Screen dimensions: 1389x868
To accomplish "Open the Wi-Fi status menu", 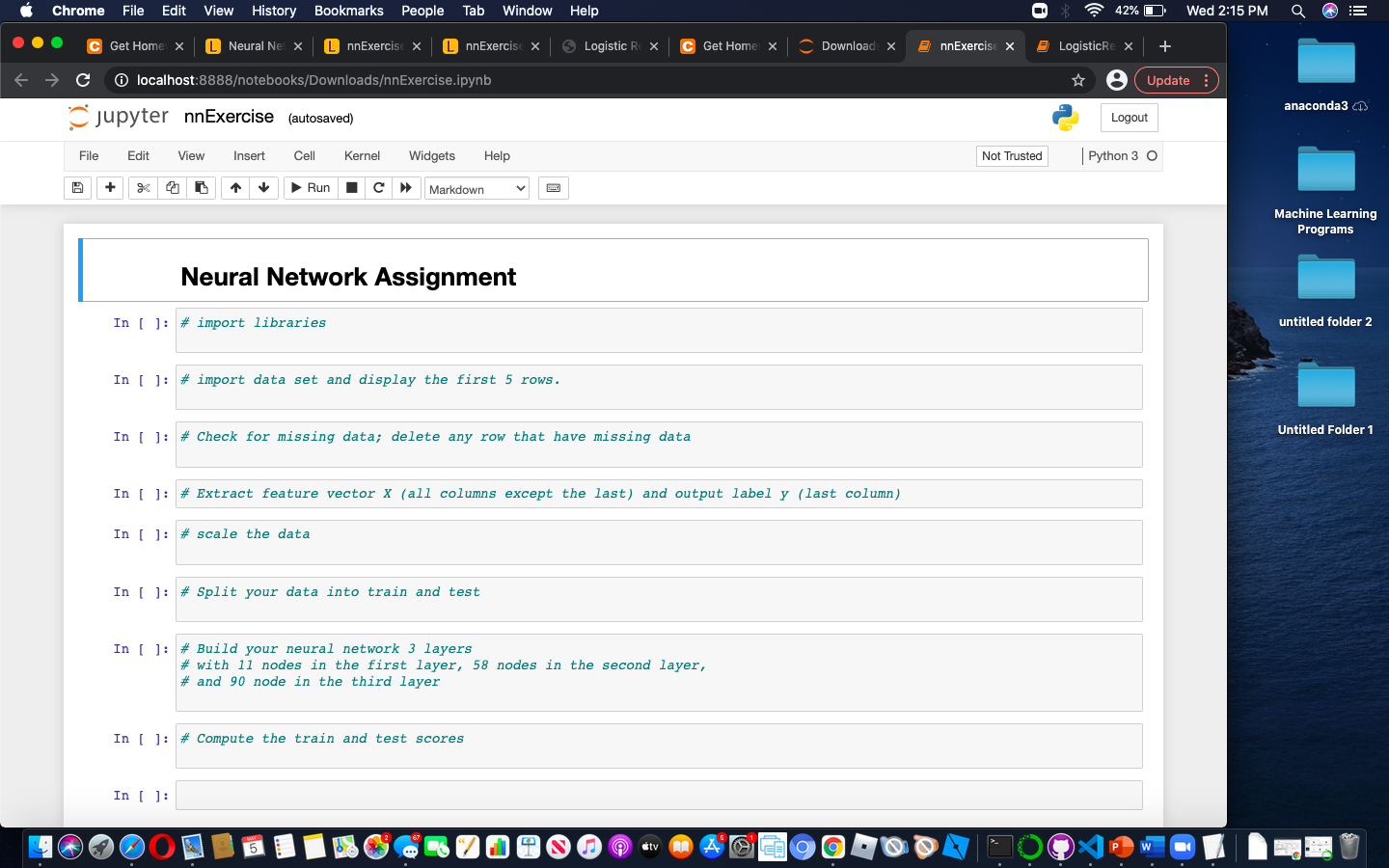I will (1095, 11).
